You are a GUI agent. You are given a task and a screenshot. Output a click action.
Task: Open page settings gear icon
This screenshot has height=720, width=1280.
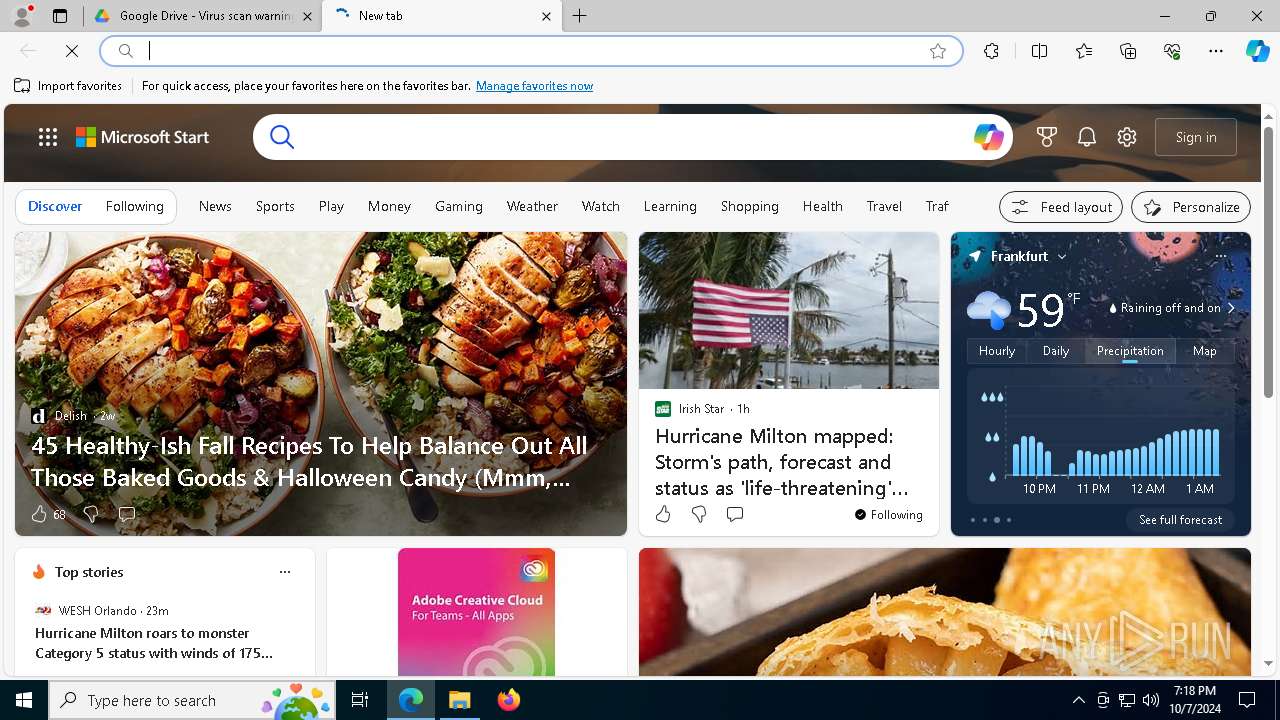pos(1127,137)
